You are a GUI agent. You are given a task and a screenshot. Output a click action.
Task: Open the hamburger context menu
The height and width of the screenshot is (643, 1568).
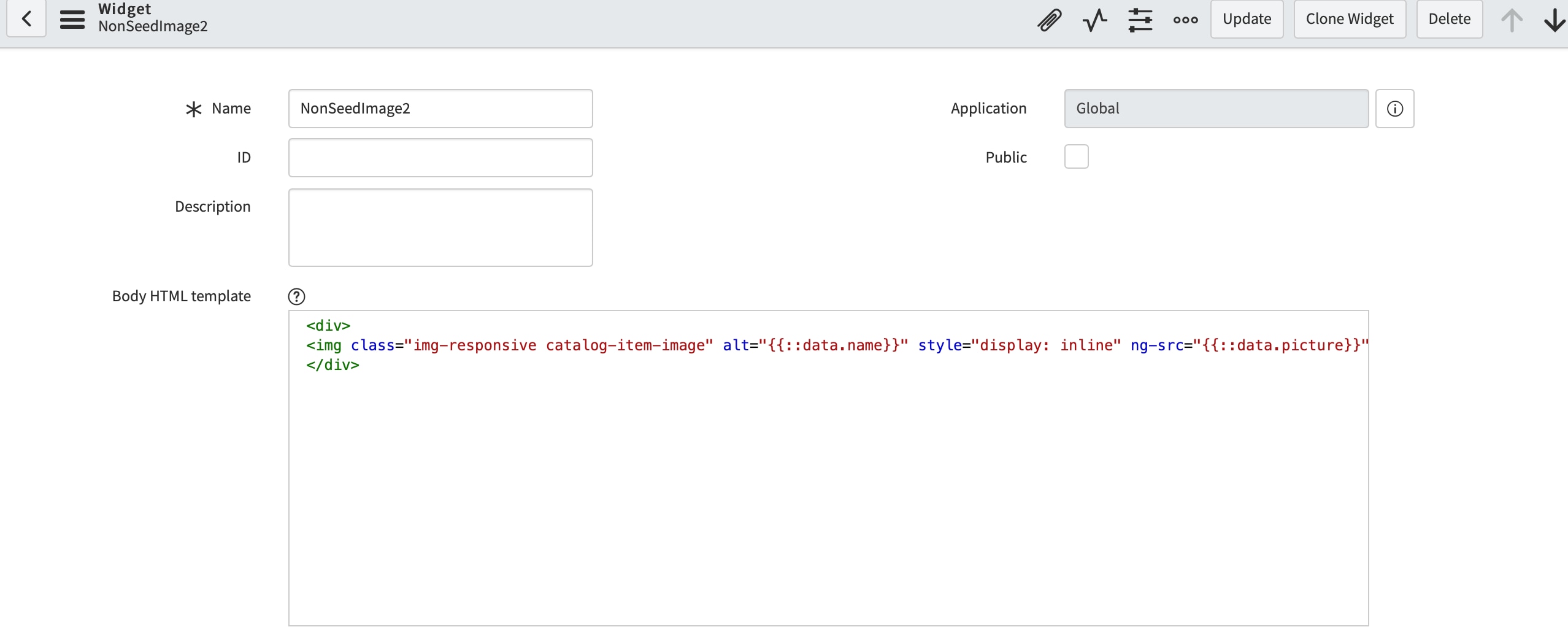[72, 19]
